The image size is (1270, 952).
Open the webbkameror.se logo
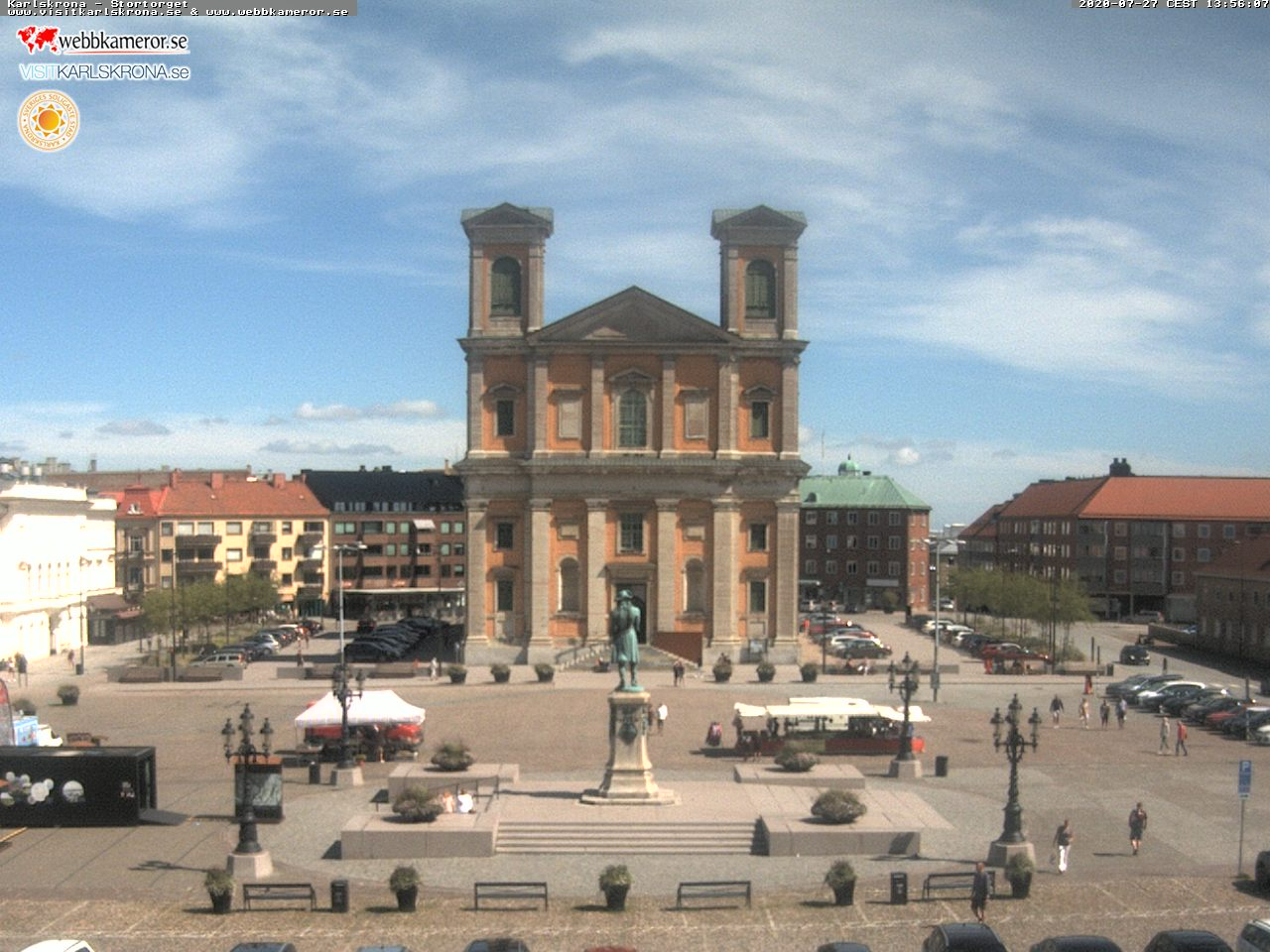[102, 41]
